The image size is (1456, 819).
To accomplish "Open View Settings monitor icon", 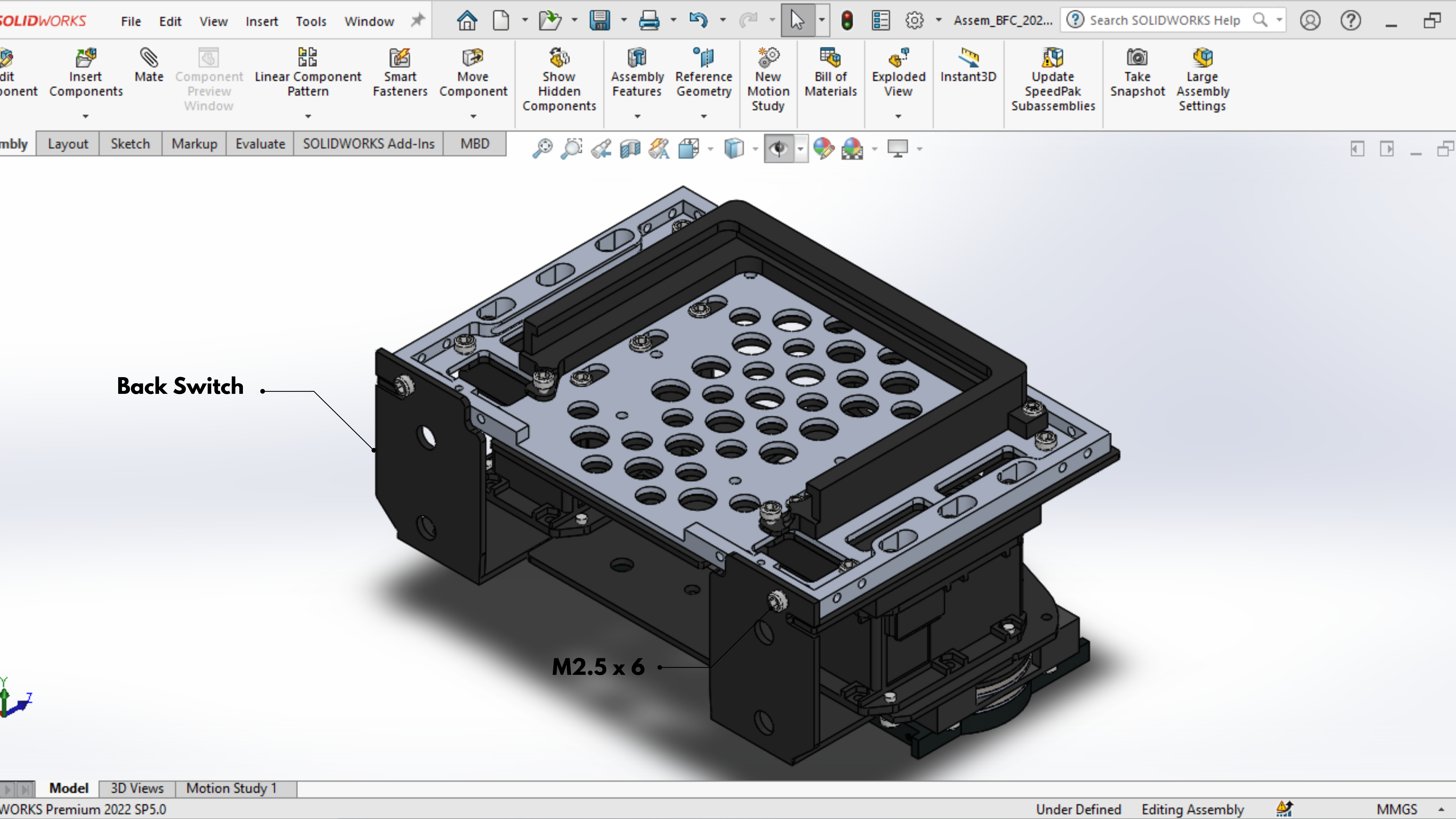I will [898, 149].
